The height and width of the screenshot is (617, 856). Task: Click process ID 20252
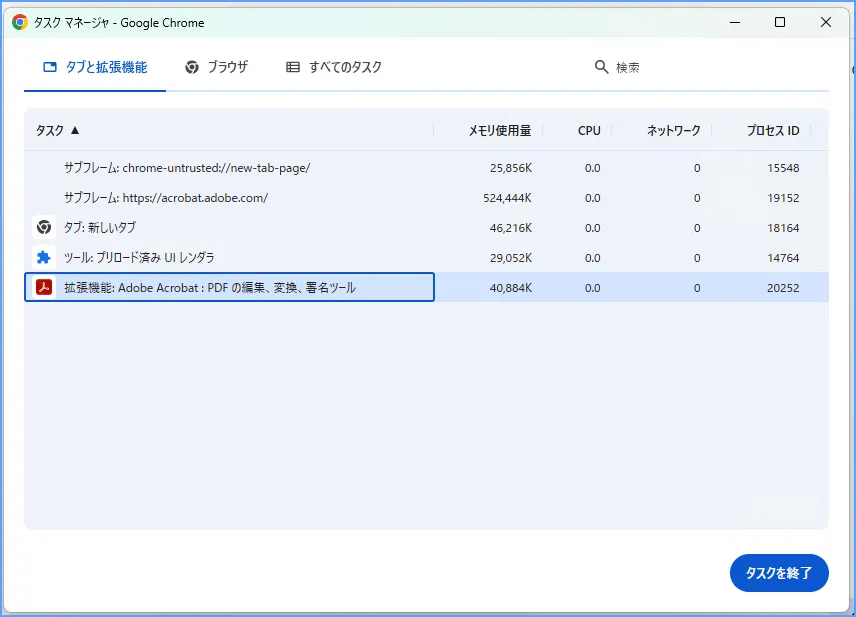tap(783, 288)
